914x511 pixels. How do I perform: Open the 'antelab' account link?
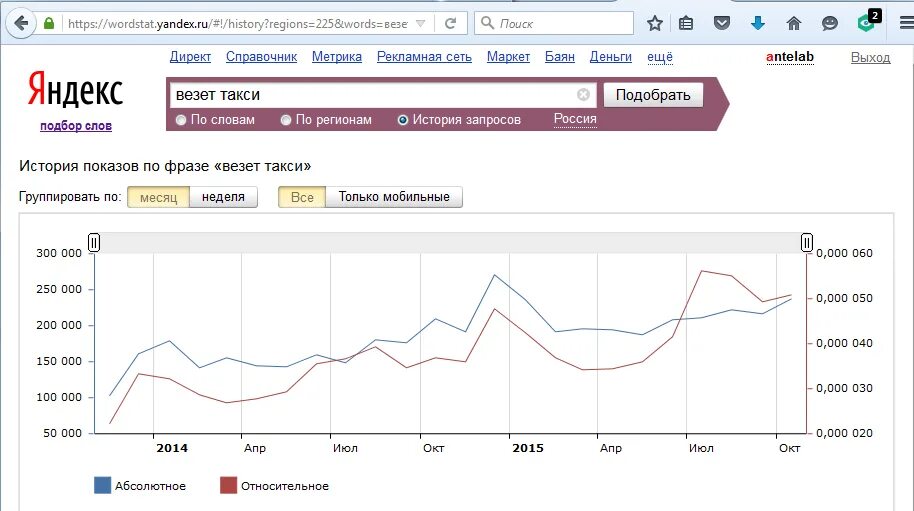coord(790,57)
